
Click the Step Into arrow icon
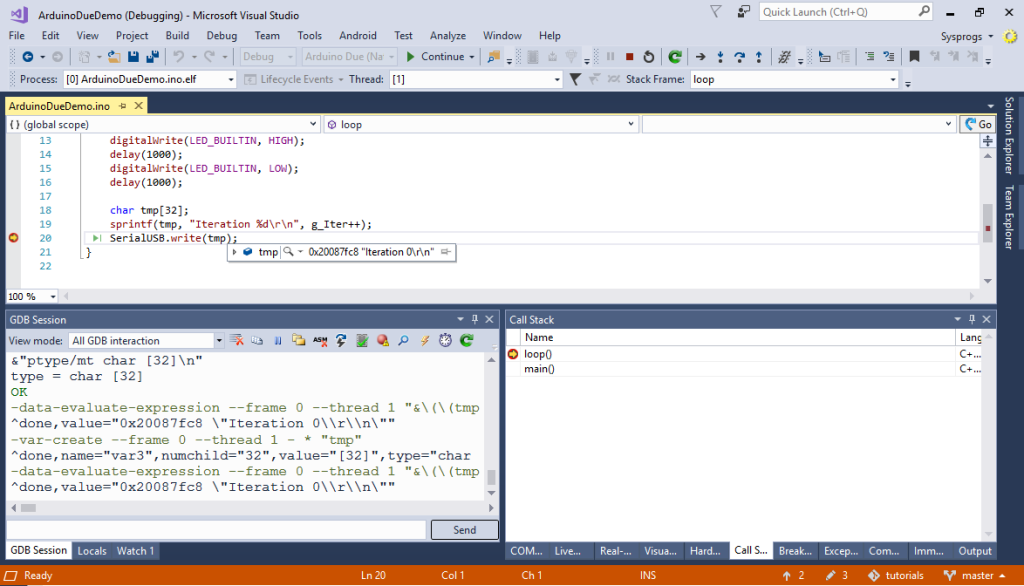720,57
